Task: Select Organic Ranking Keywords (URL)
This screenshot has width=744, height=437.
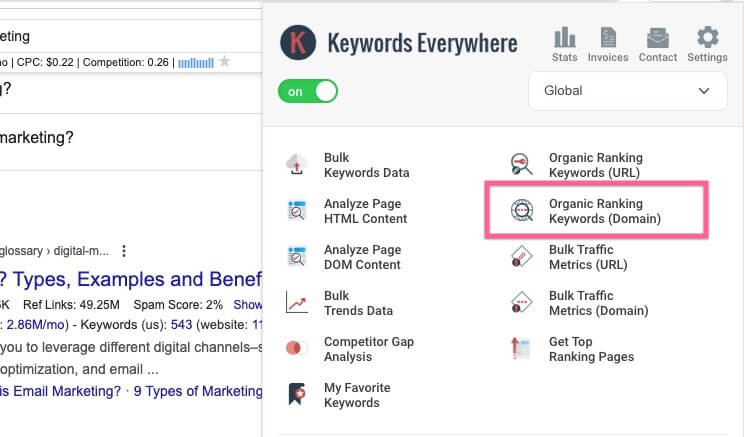Action: 595,165
